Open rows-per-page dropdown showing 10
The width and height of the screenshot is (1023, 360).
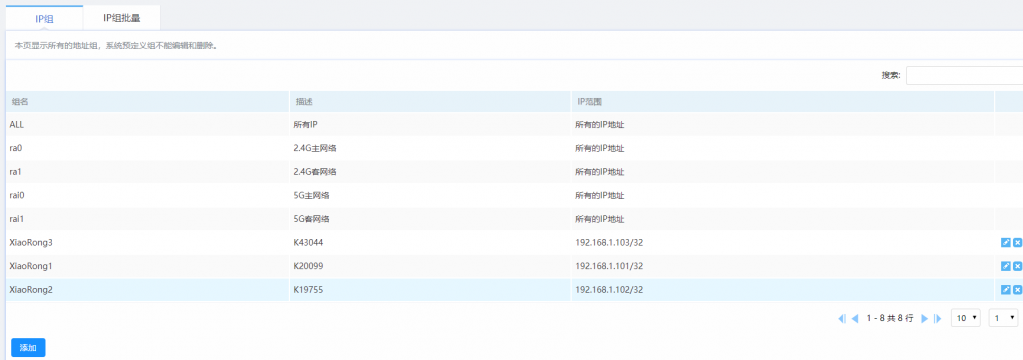966,318
